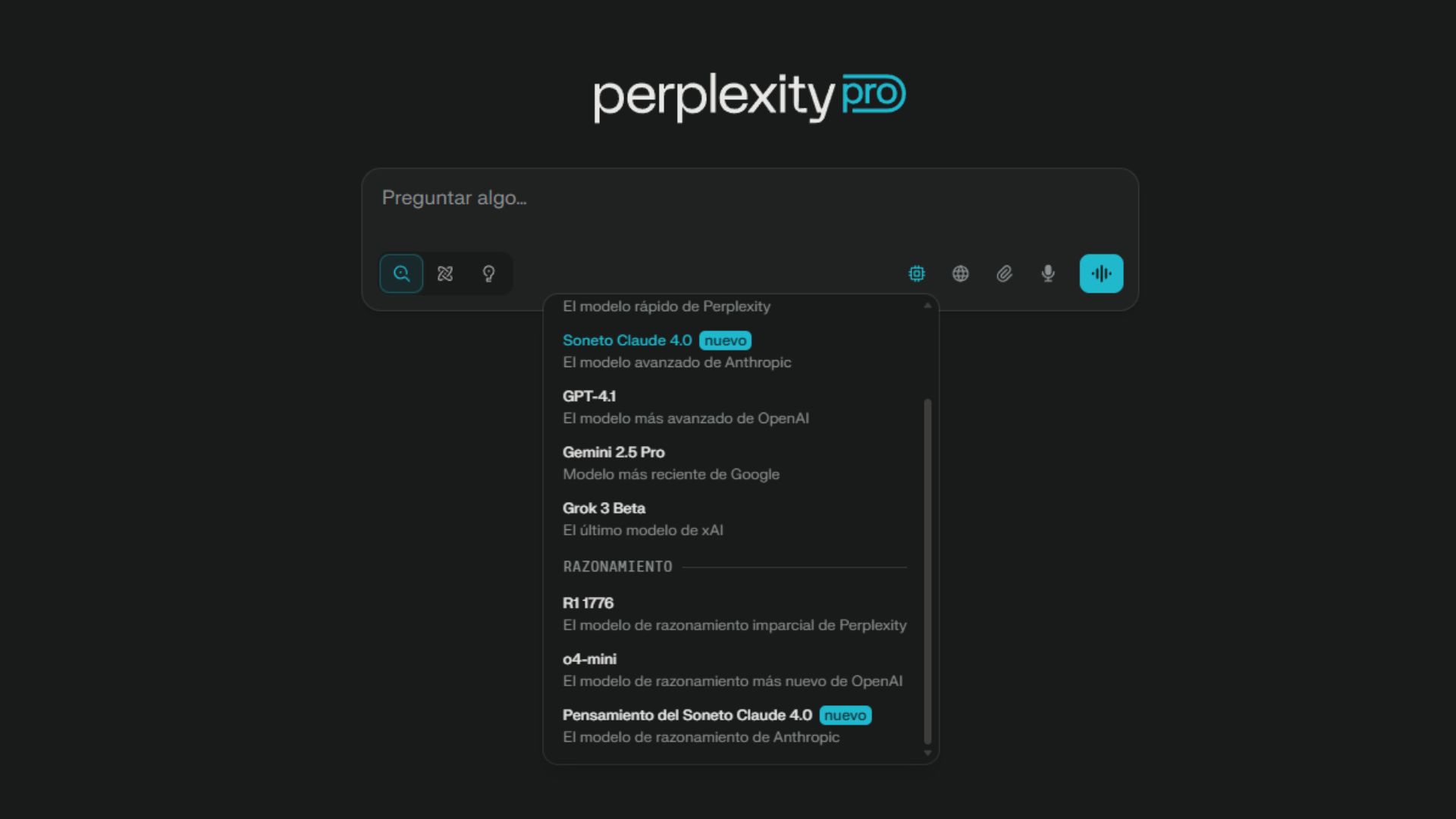The width and height of the screenshot is (1456, 819).
Task: Click the model selector chip icon
Action: pos(917,274)
